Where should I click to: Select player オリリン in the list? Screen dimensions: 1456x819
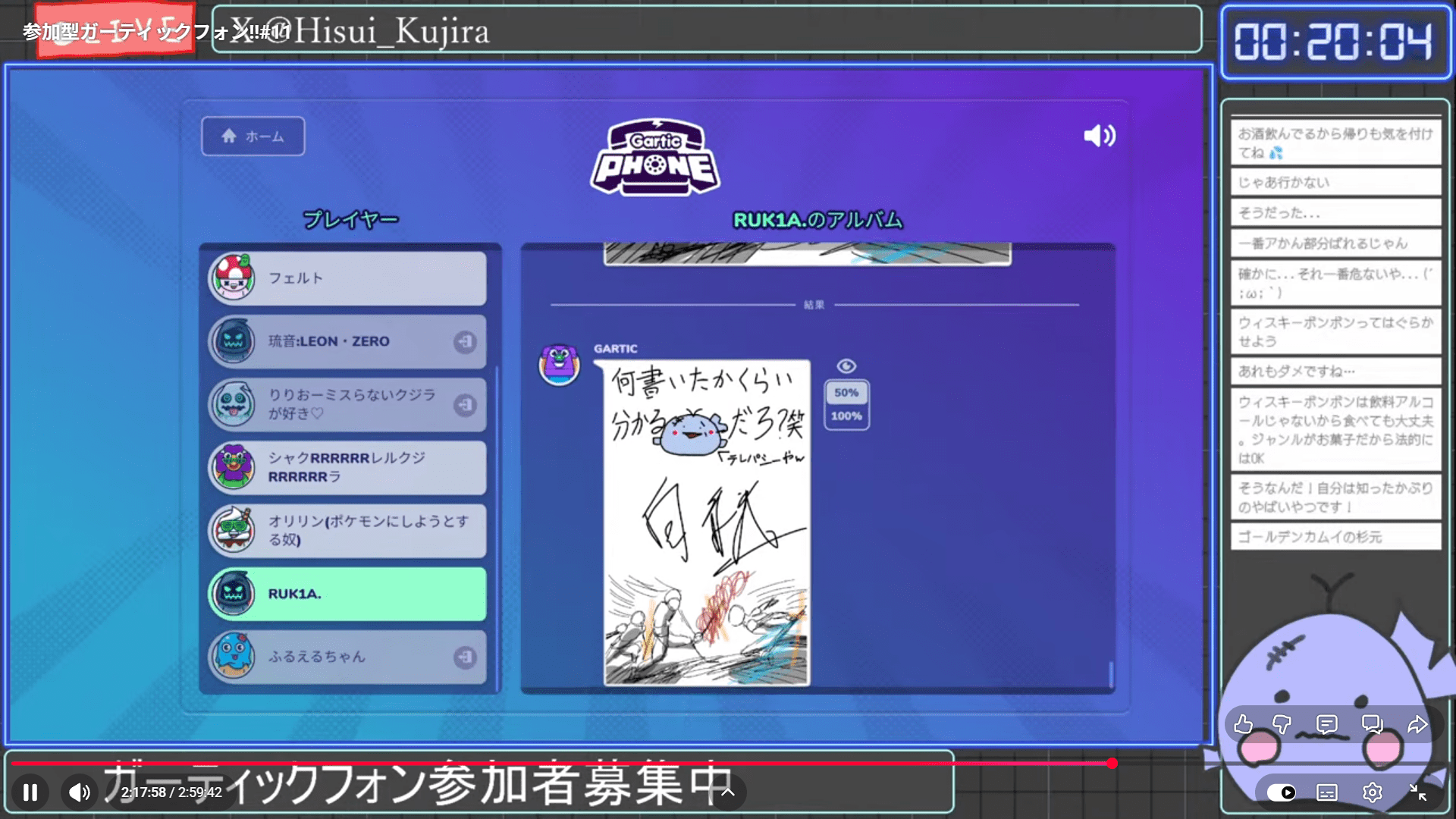tap(347, 531)
